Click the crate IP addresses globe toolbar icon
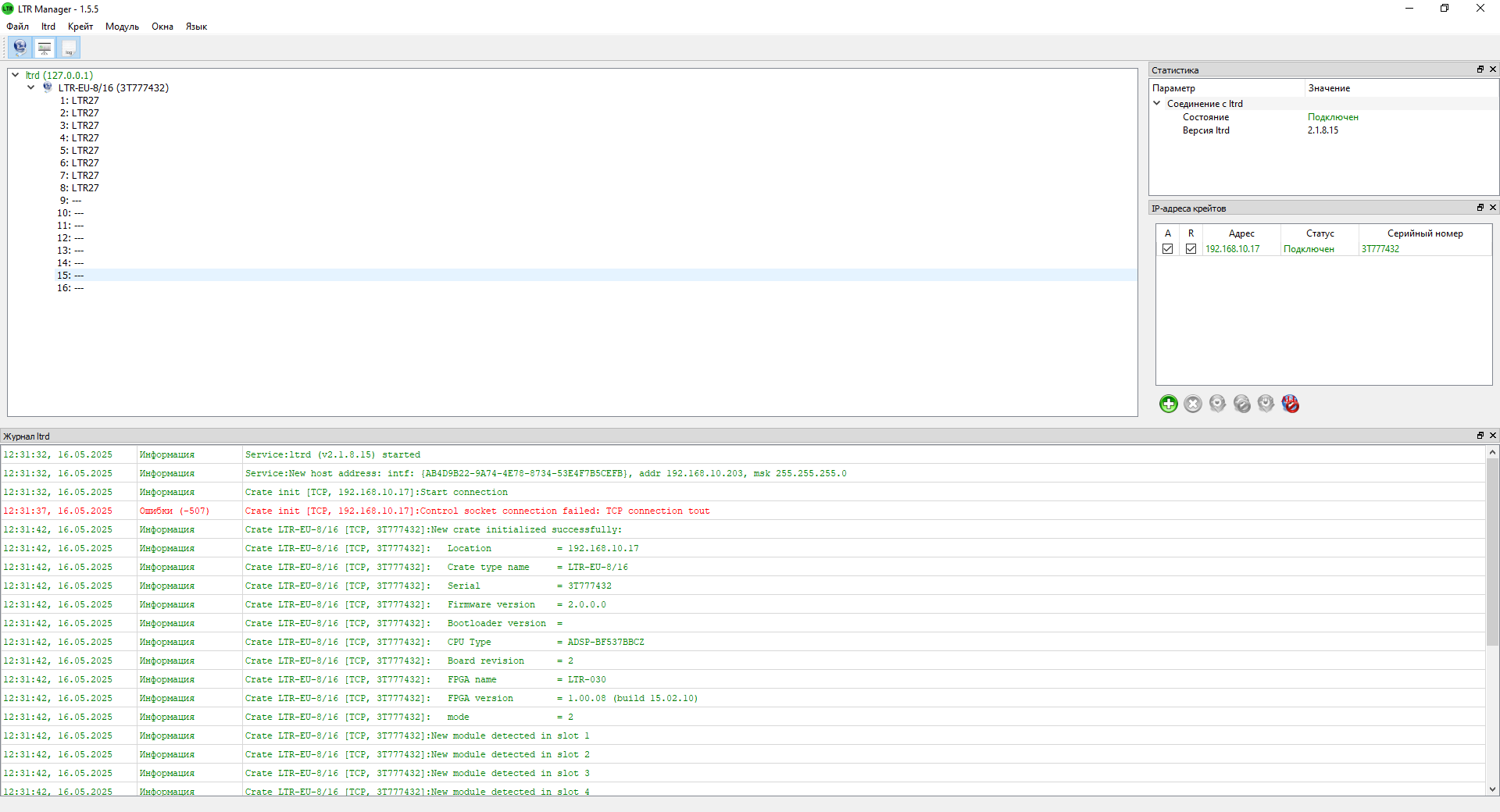This screenshot has height=812, width=1500. 20,48
